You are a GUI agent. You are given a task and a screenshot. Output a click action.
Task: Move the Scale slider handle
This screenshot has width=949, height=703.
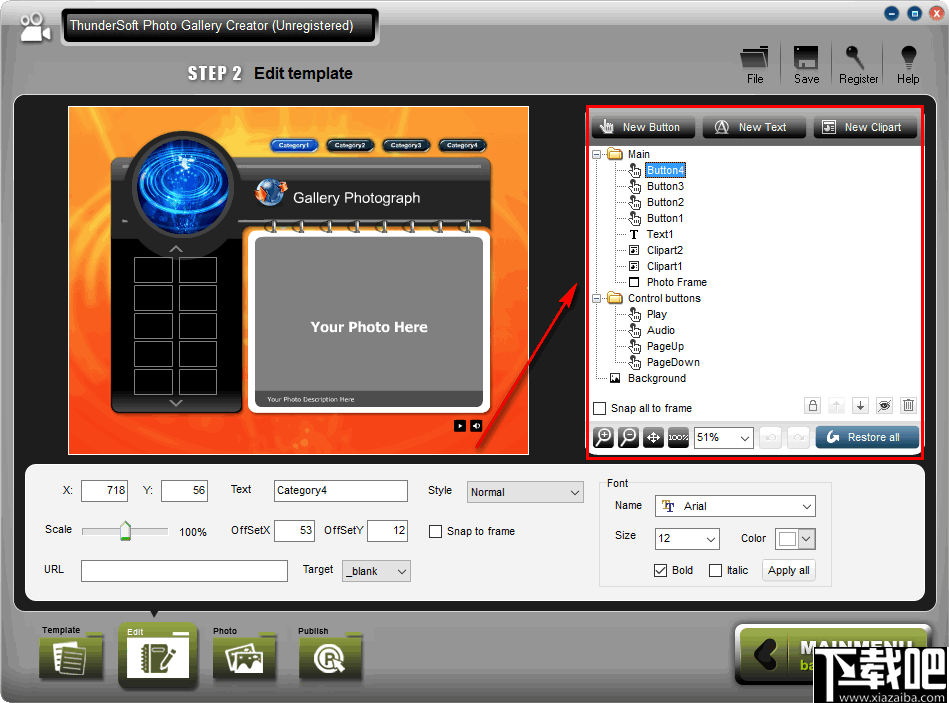124,531
